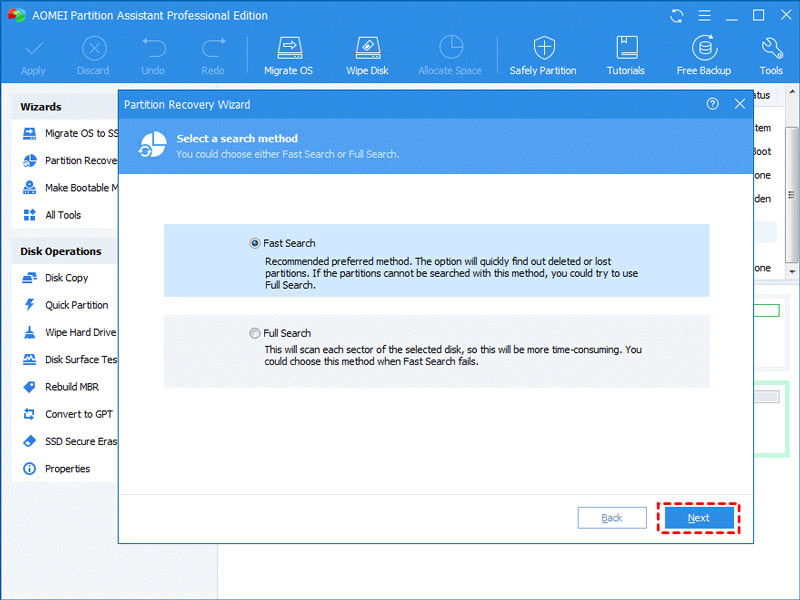Viewport: 800px width, 600px height.
Task: Select the Full Search radio button
Action: pos(255,333)
